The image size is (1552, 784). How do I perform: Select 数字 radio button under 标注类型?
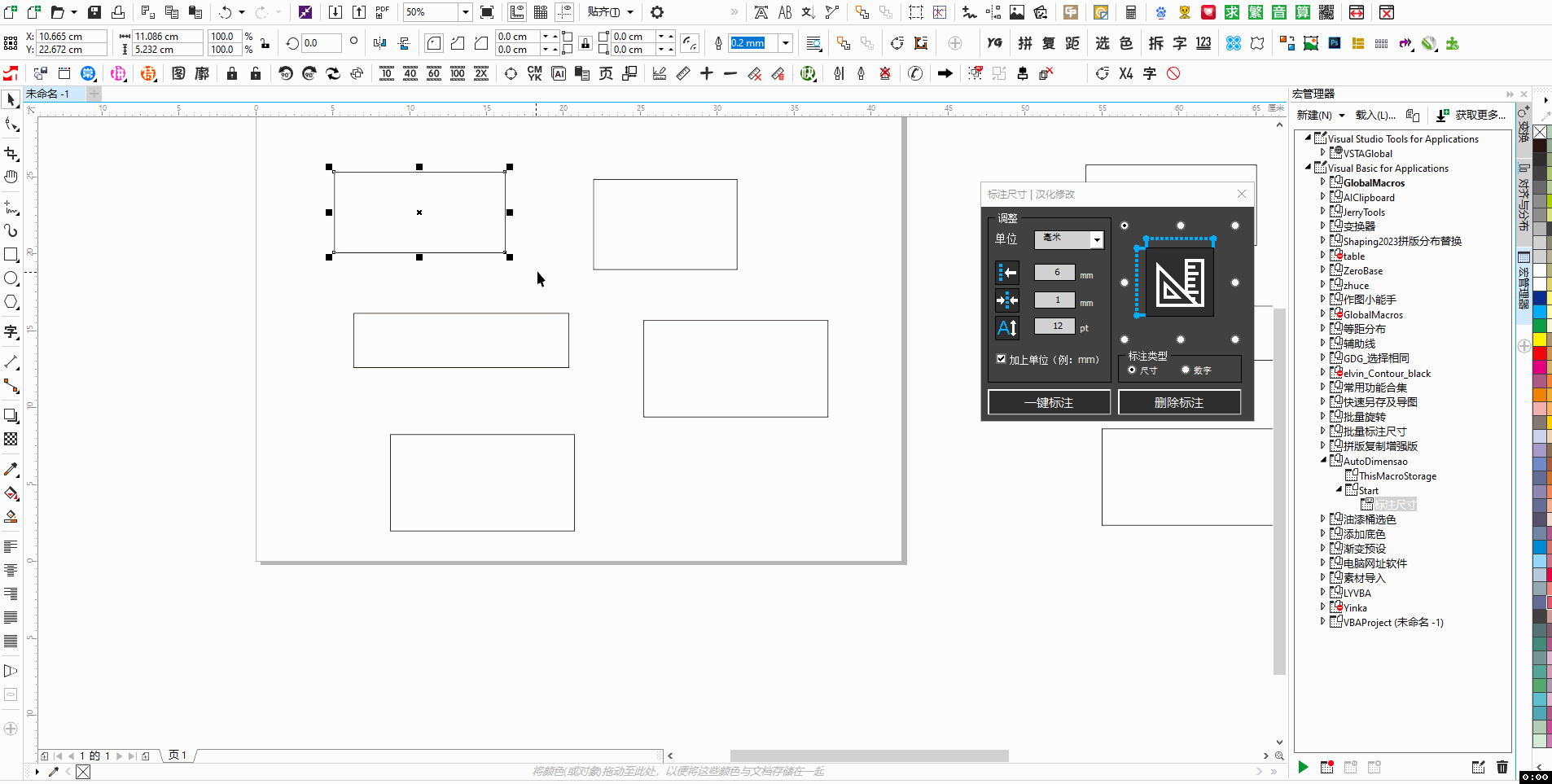pos(1186,370)
